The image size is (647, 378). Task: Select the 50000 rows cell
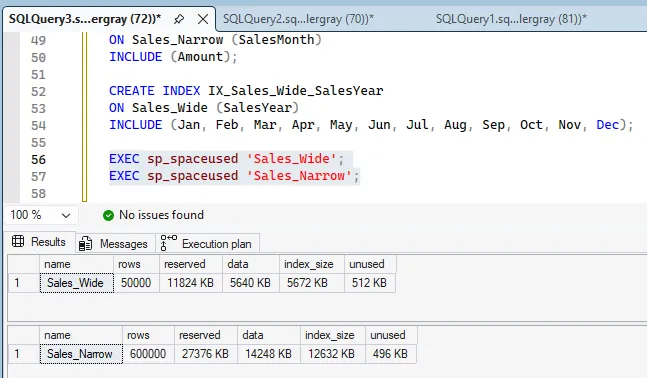point(136,283)
